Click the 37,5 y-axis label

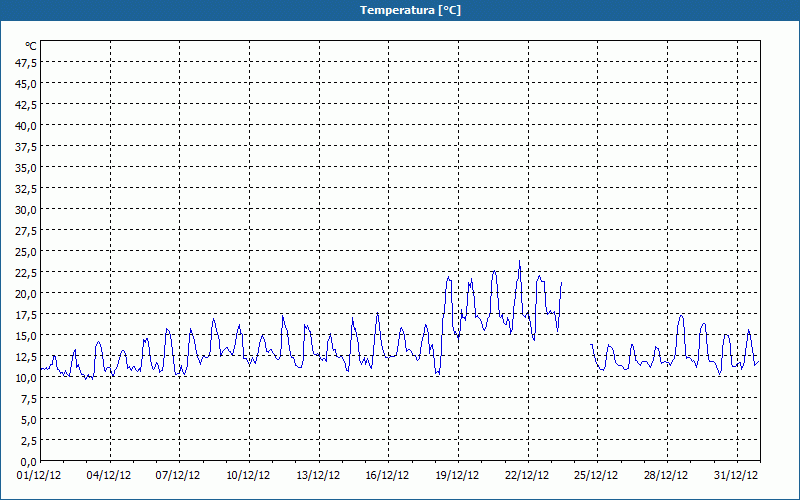point(26,147)
